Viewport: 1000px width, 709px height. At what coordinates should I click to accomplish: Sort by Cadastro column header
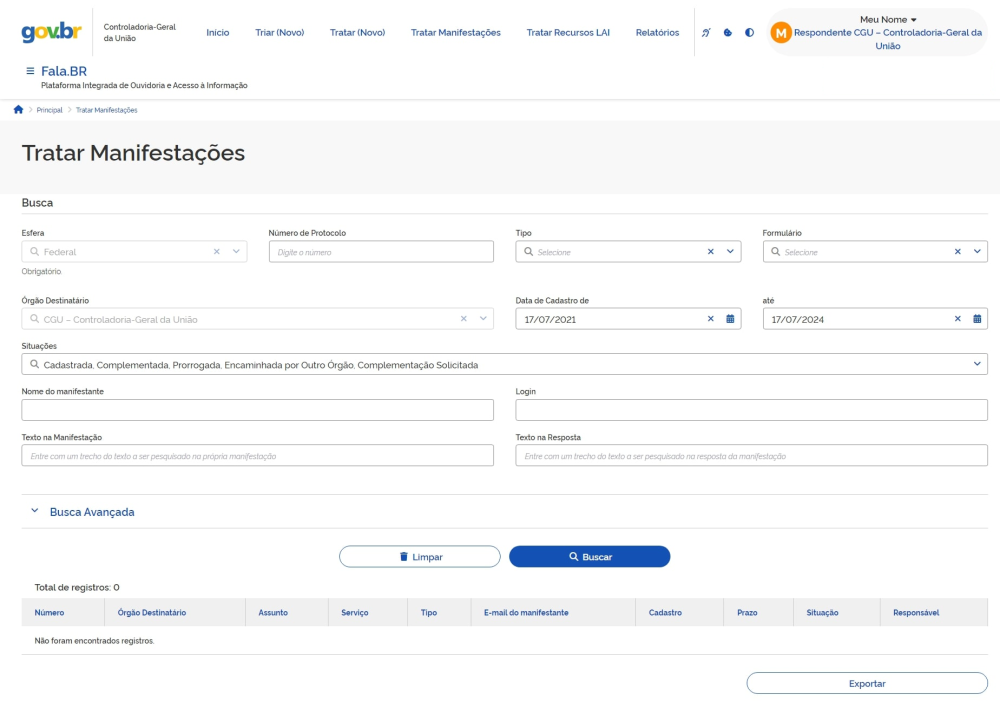665,613
